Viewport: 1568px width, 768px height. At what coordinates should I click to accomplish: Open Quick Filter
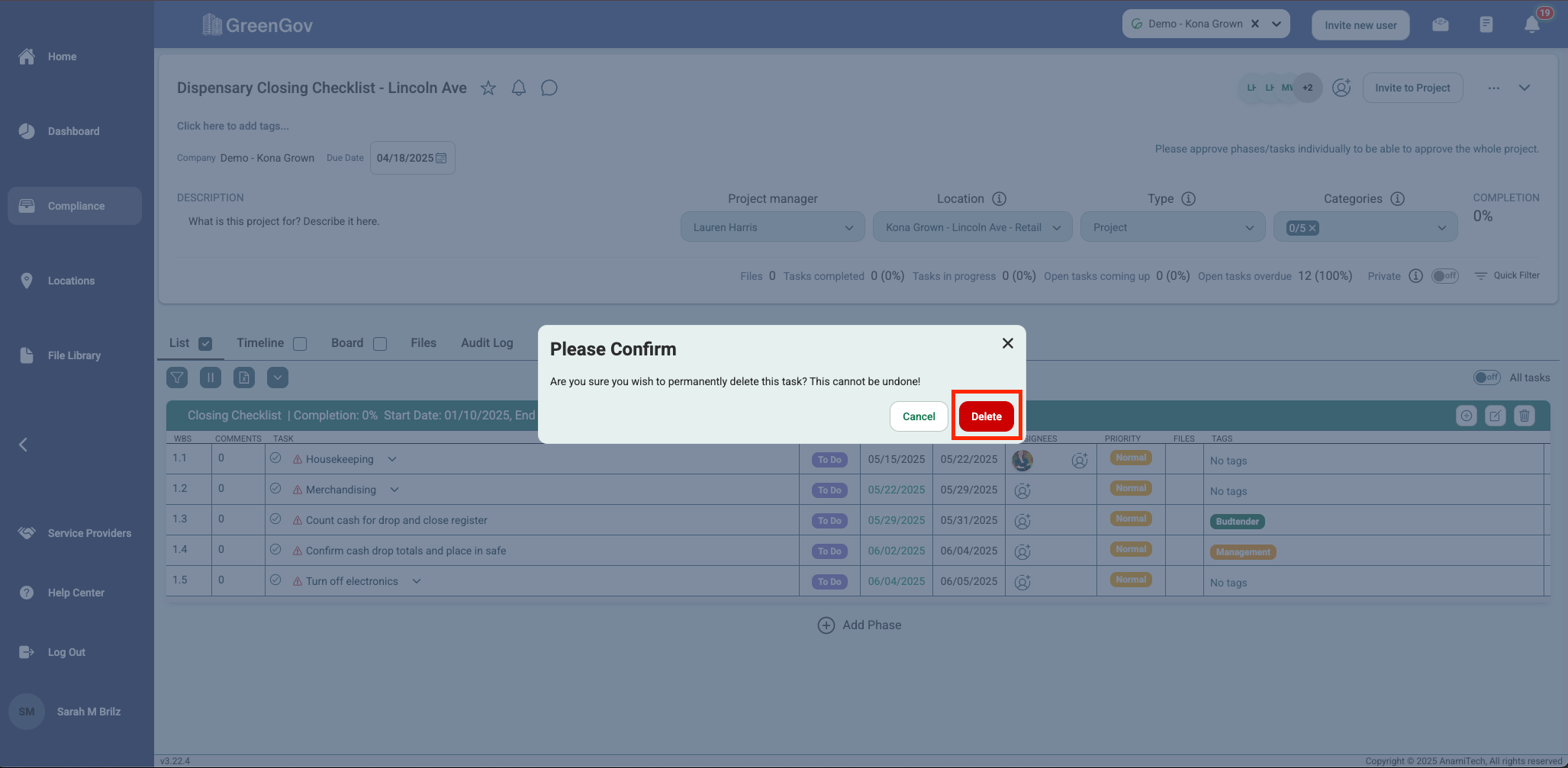click(1508, 275)
